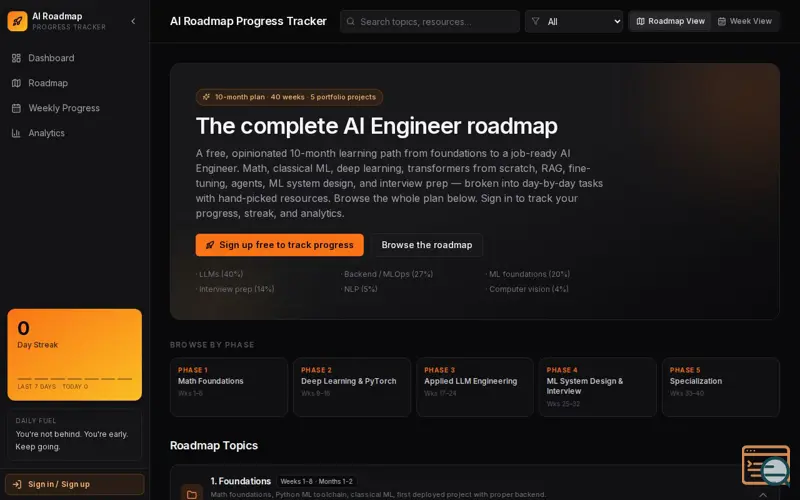
Task: Open Phase 1 Math Foundations card
Action: 229,387
